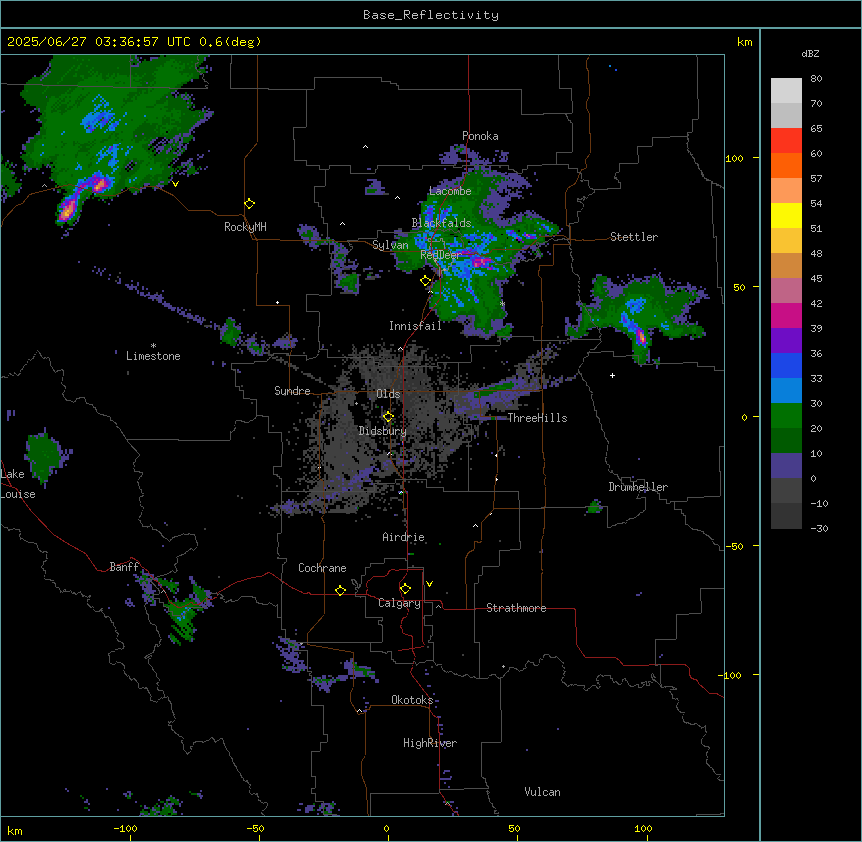Click the Stettler city label
Screen dimensions: 862x842
coord(634,237)
